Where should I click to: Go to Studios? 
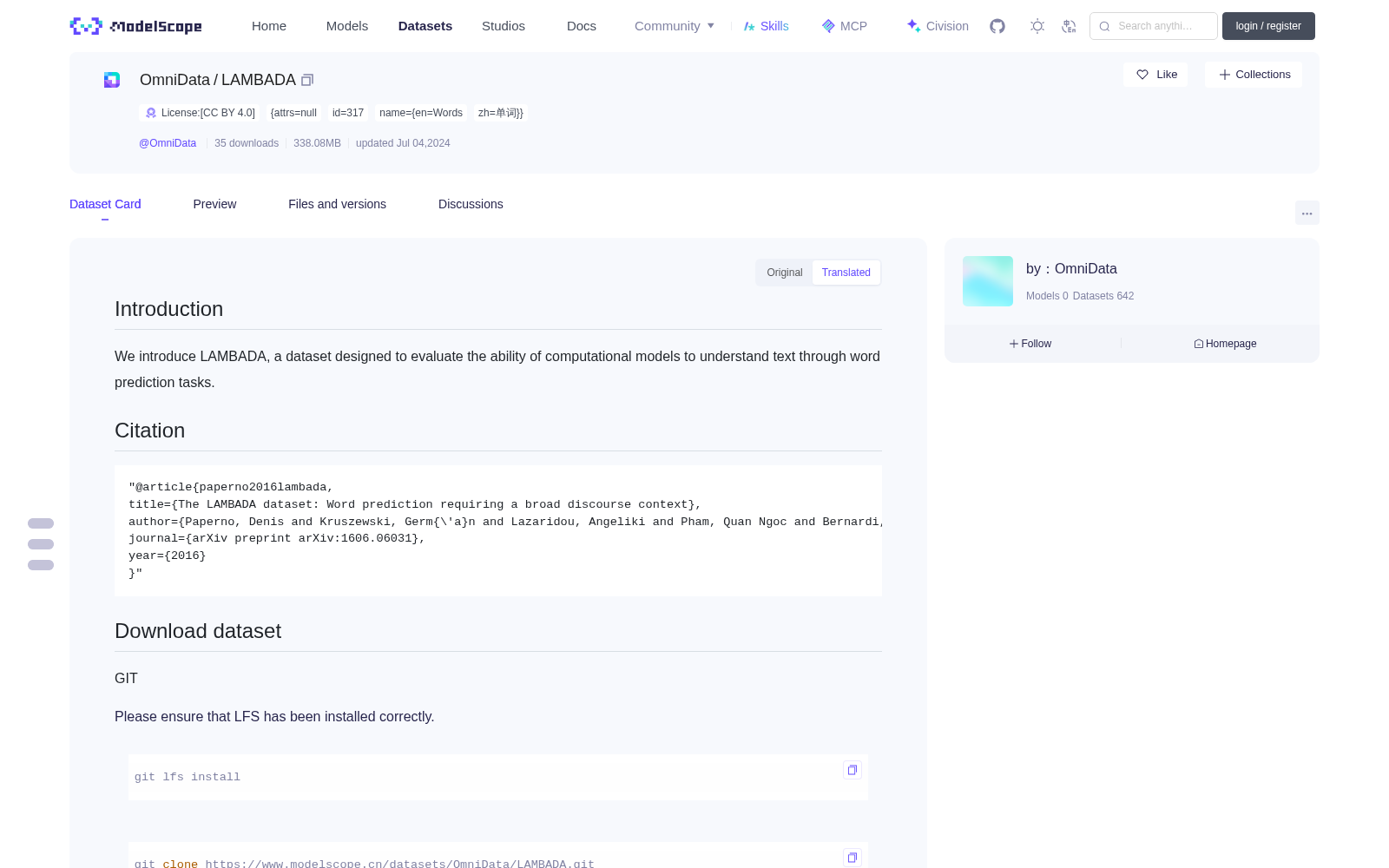(504, 26)
